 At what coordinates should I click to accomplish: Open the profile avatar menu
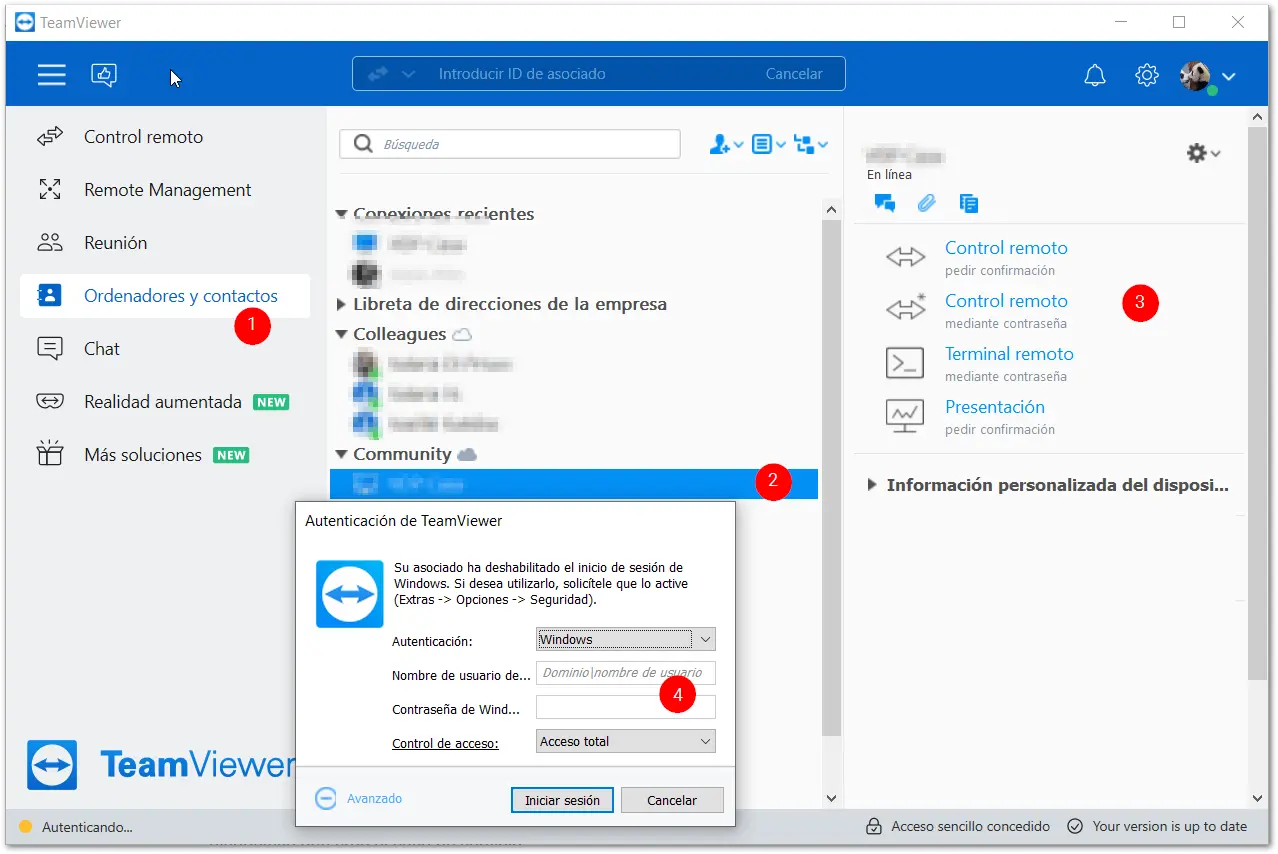(x=1196, y=76)
